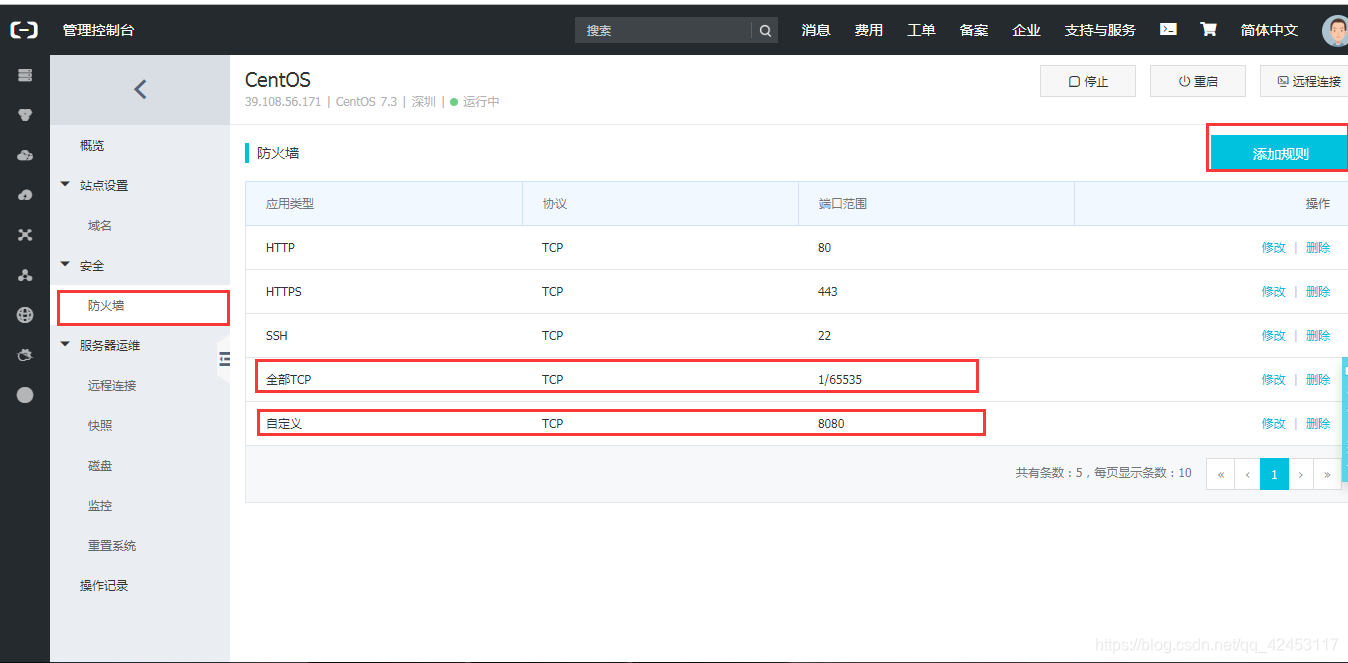Screen dimensions: 1348x663
Task: Click the 添加规则 button
Action: 1280,153
